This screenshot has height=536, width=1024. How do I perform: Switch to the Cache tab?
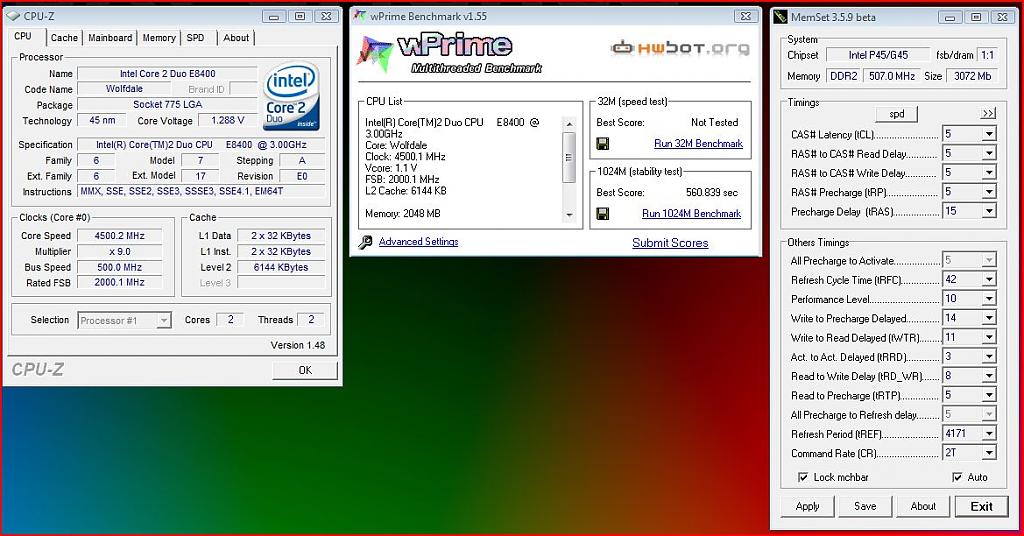pyautogui.click(x=64, y=38)
